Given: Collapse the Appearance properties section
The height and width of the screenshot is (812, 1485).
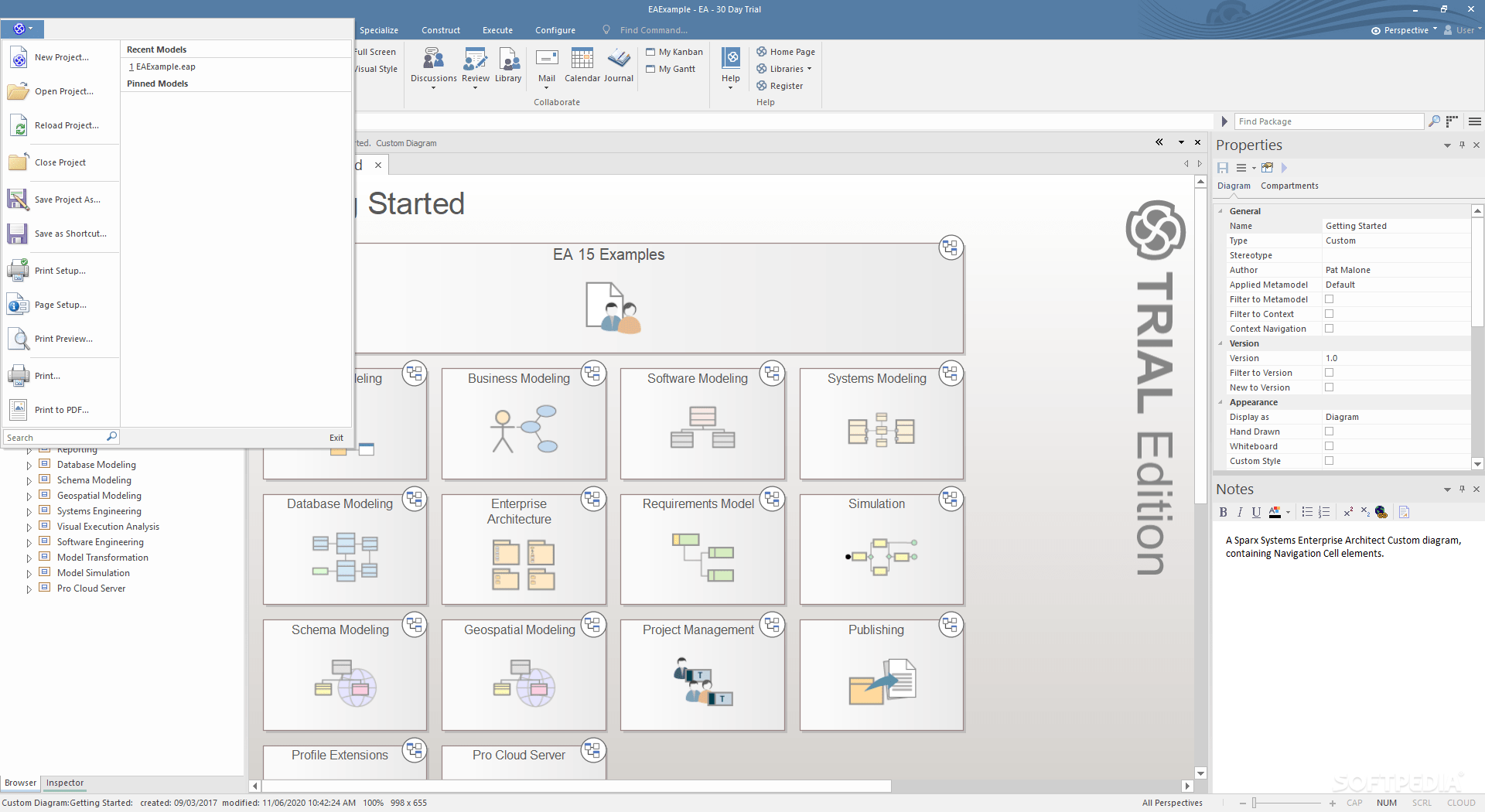Looking at the screenshot, I should click(x=1221, y=402).
